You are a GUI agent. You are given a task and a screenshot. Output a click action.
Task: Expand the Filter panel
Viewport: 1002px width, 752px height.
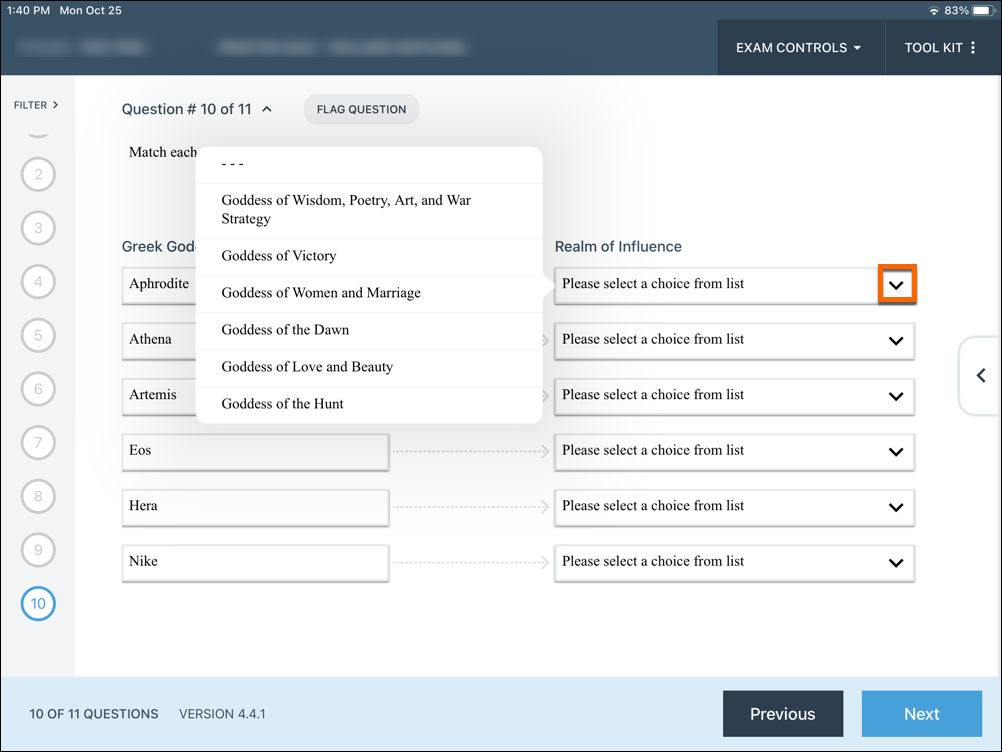click(x=36, y=104)
